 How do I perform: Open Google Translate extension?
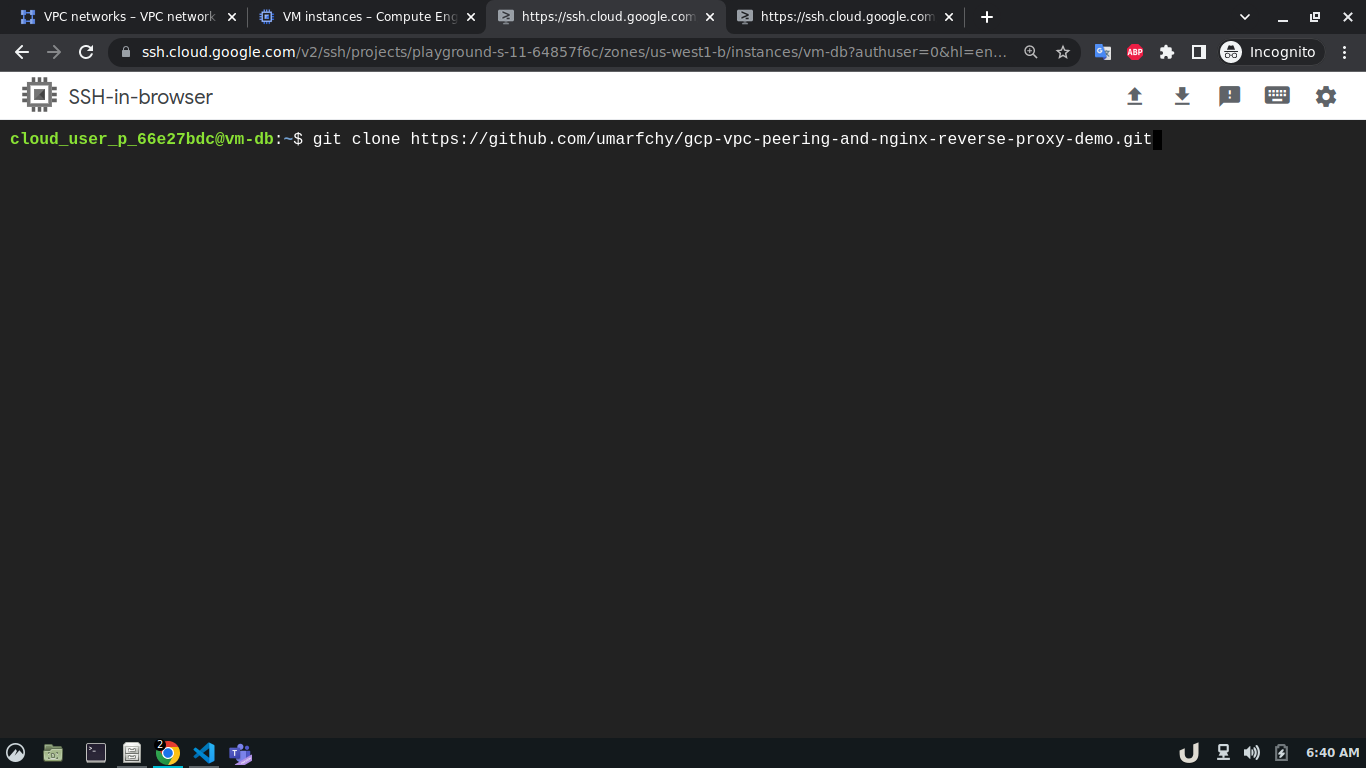coord(1103,52)
